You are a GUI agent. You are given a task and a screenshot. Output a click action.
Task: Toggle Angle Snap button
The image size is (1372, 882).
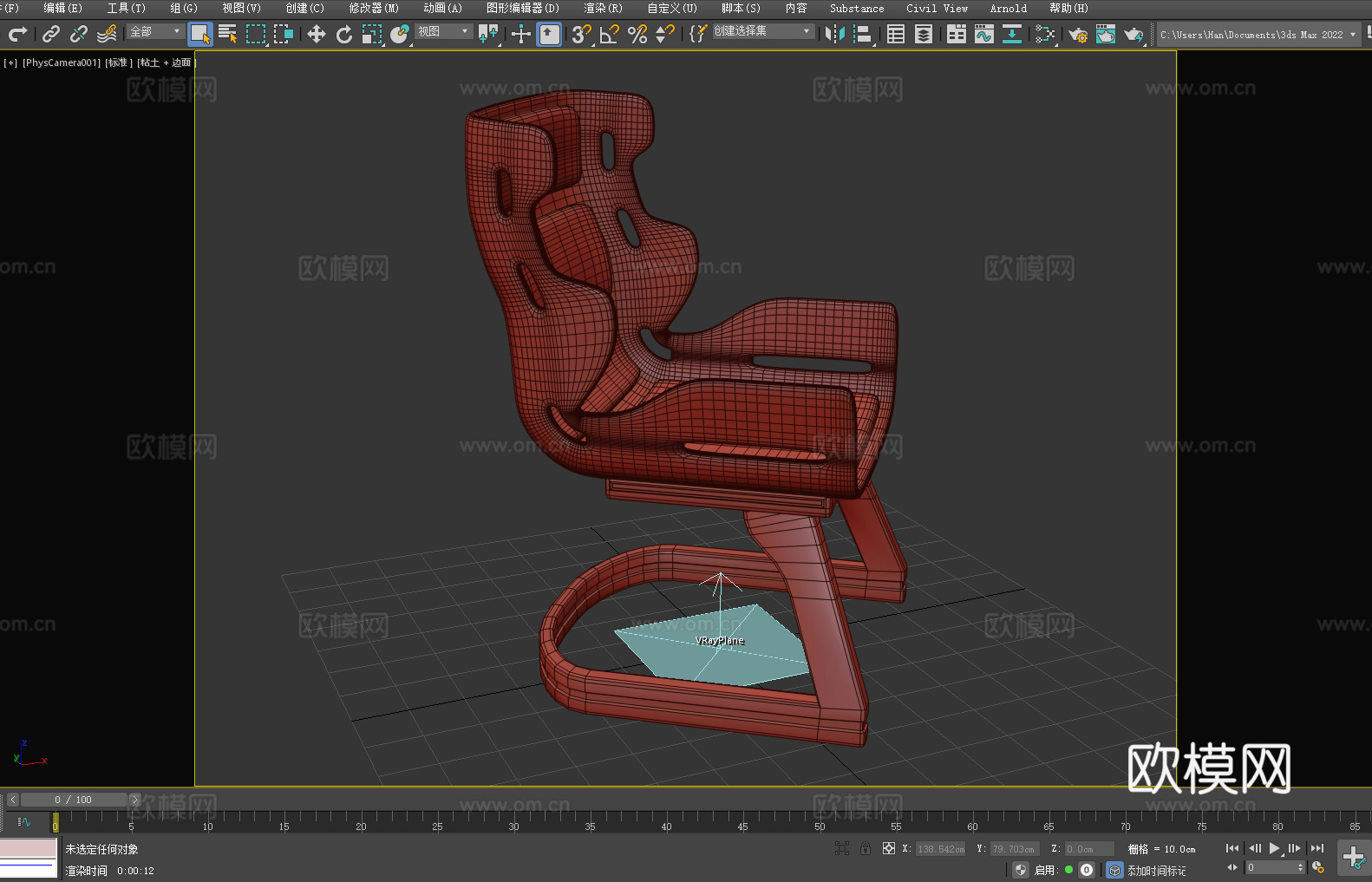pos(610,34)
